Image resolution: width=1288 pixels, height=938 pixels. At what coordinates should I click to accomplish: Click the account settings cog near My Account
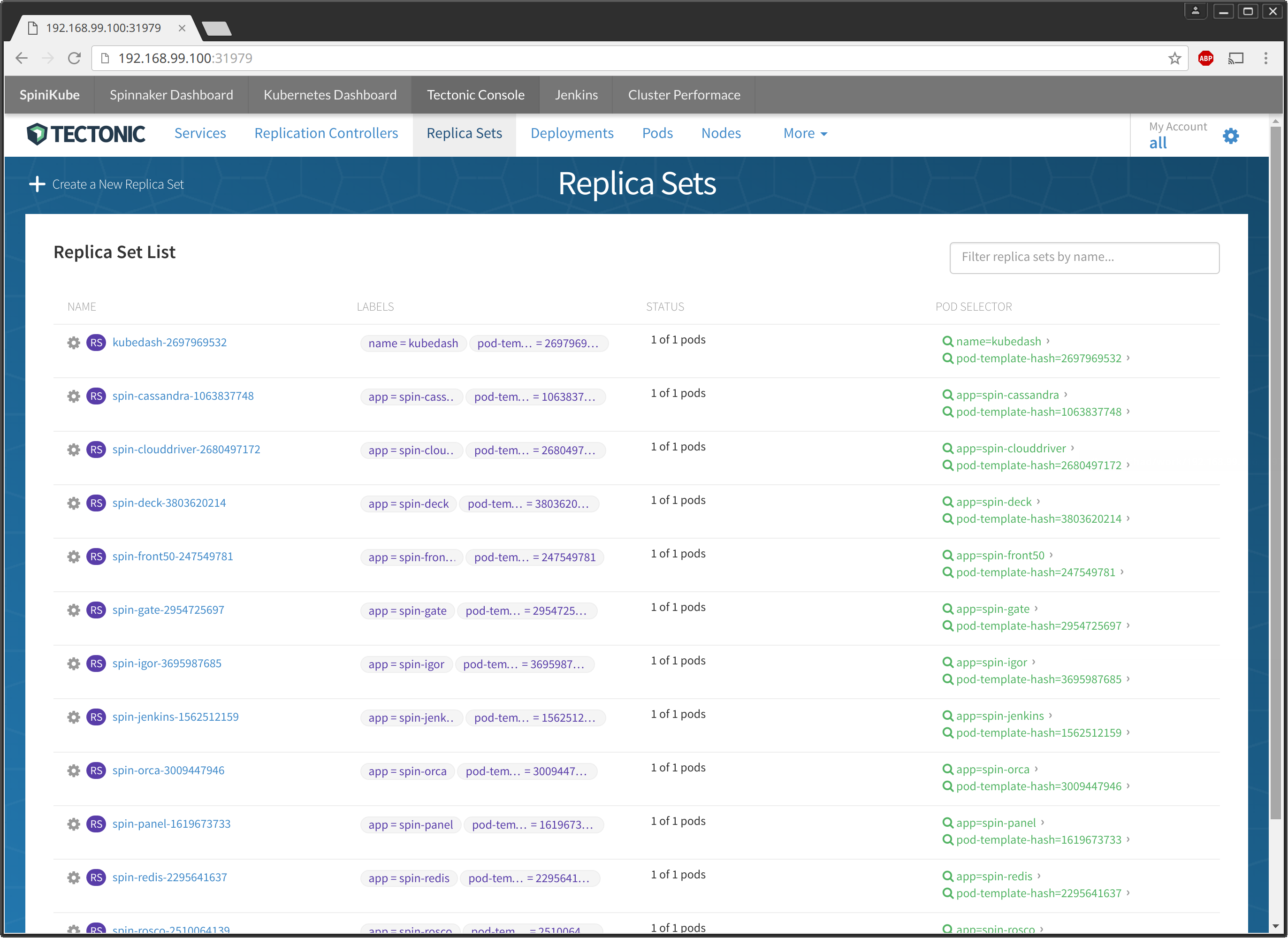[x=1230, y=136]
